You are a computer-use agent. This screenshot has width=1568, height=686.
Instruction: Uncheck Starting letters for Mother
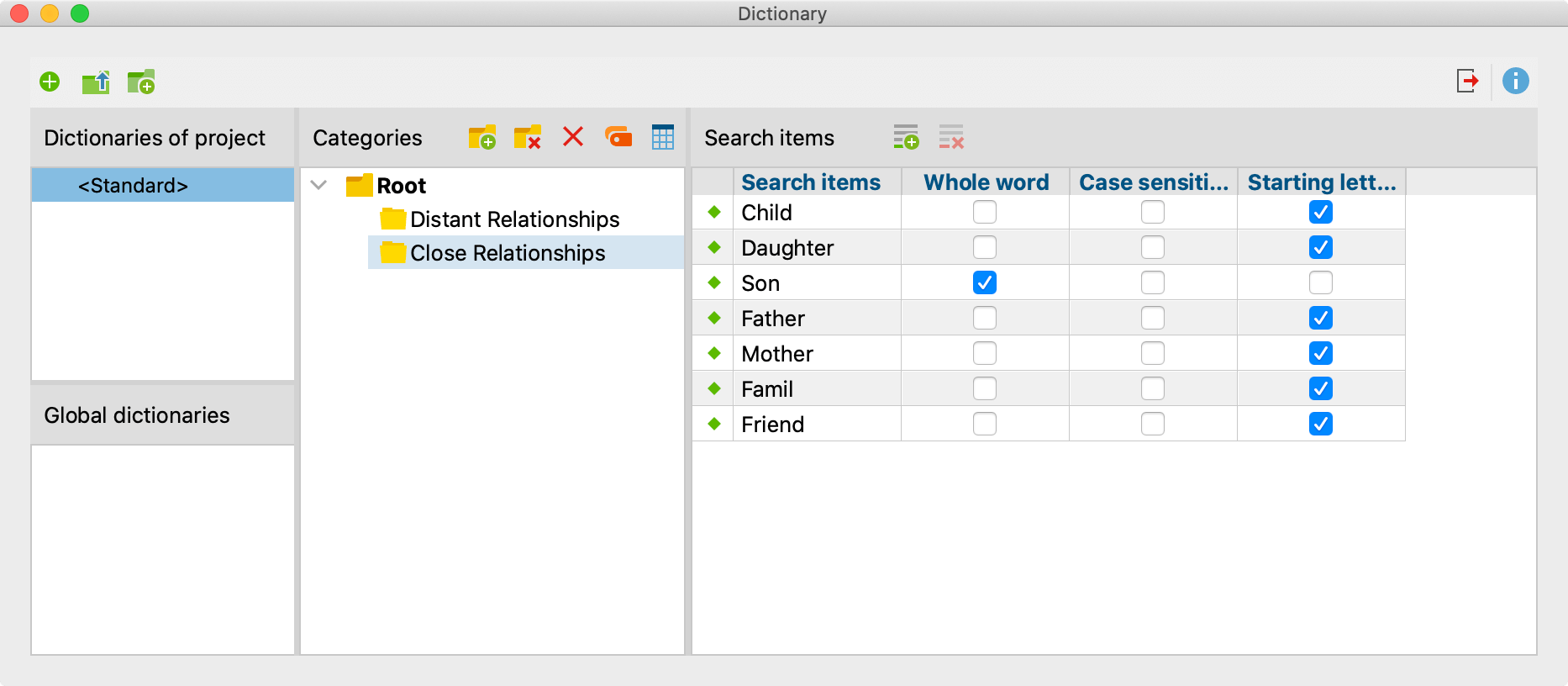point(1321,353)
